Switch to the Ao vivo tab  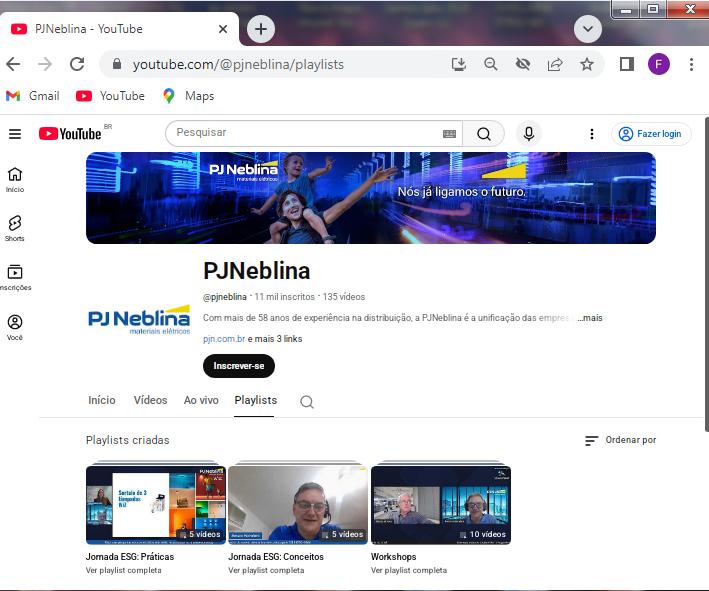point(201,400)
